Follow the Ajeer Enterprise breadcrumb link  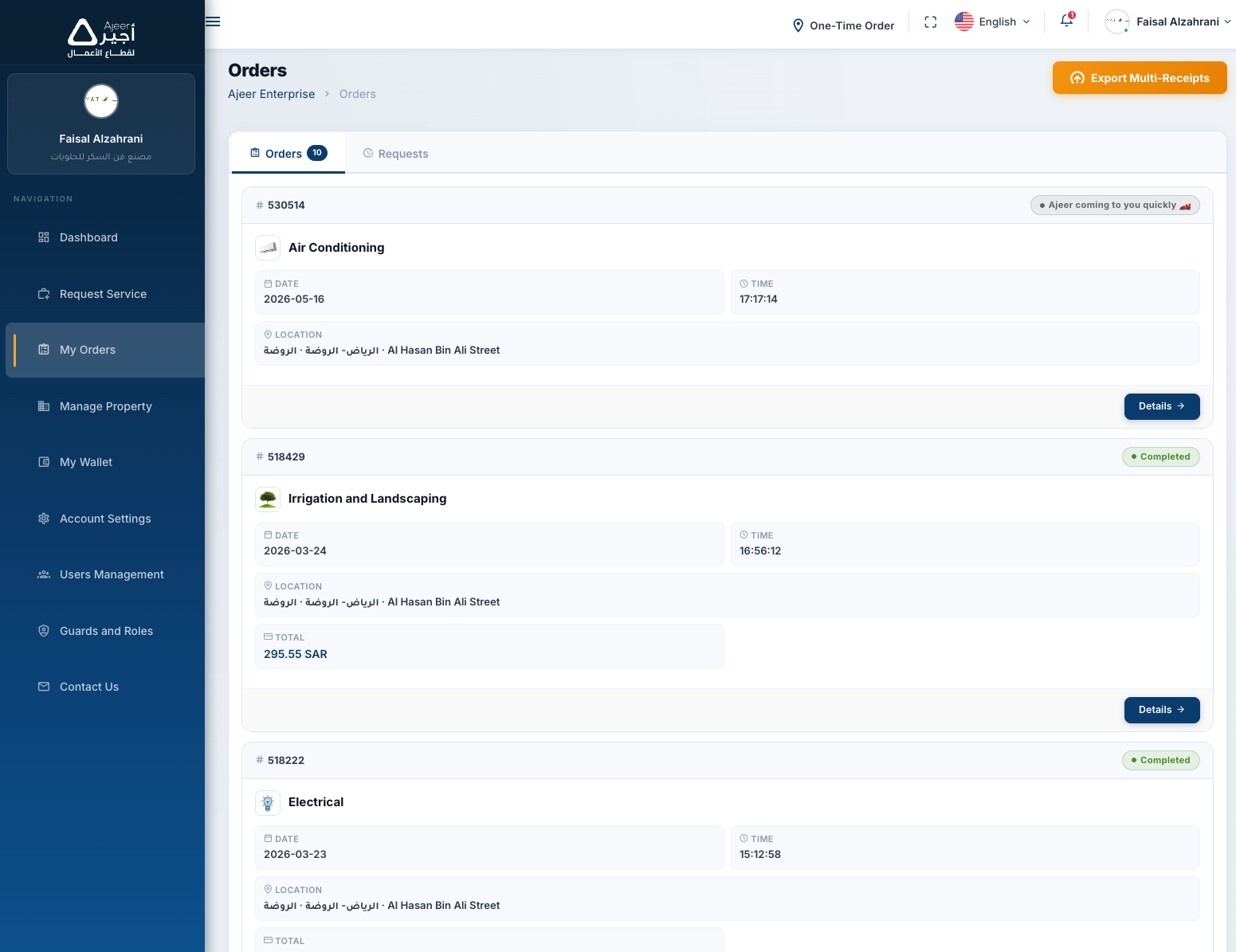pos(272,94)
